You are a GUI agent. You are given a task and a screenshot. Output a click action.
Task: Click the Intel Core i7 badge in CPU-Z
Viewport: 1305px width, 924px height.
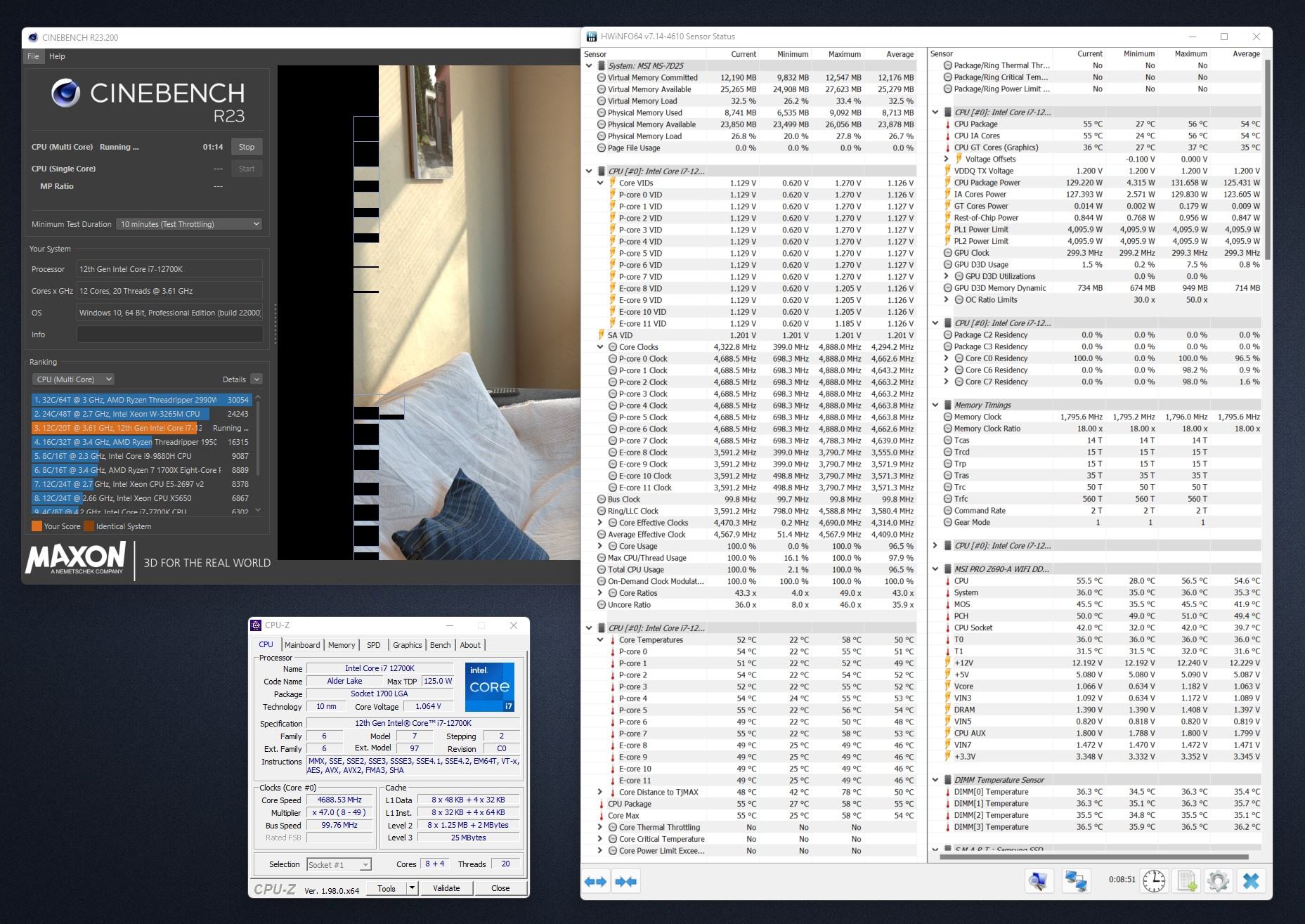click(490, 687)
